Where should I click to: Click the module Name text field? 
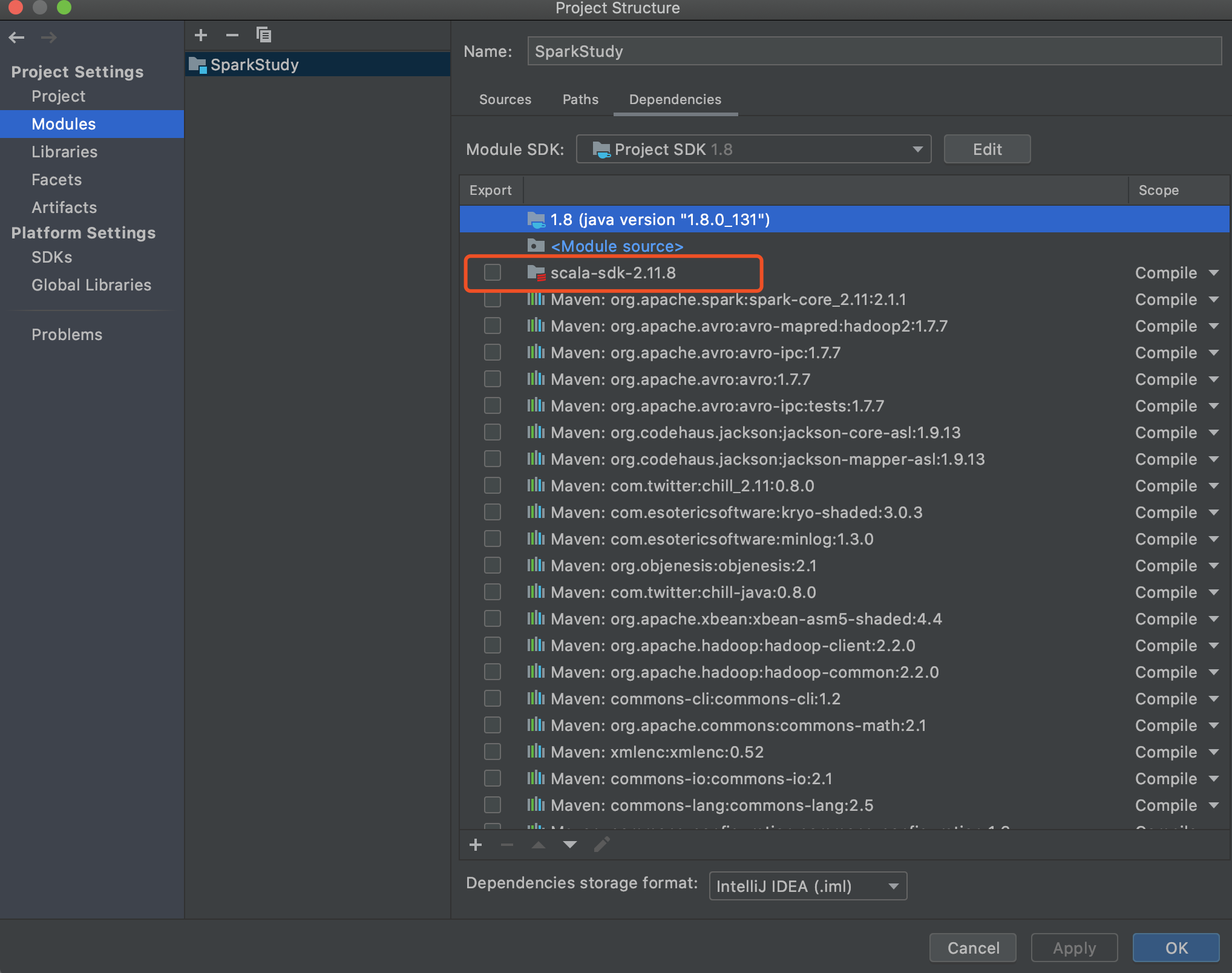click(874, 51)
